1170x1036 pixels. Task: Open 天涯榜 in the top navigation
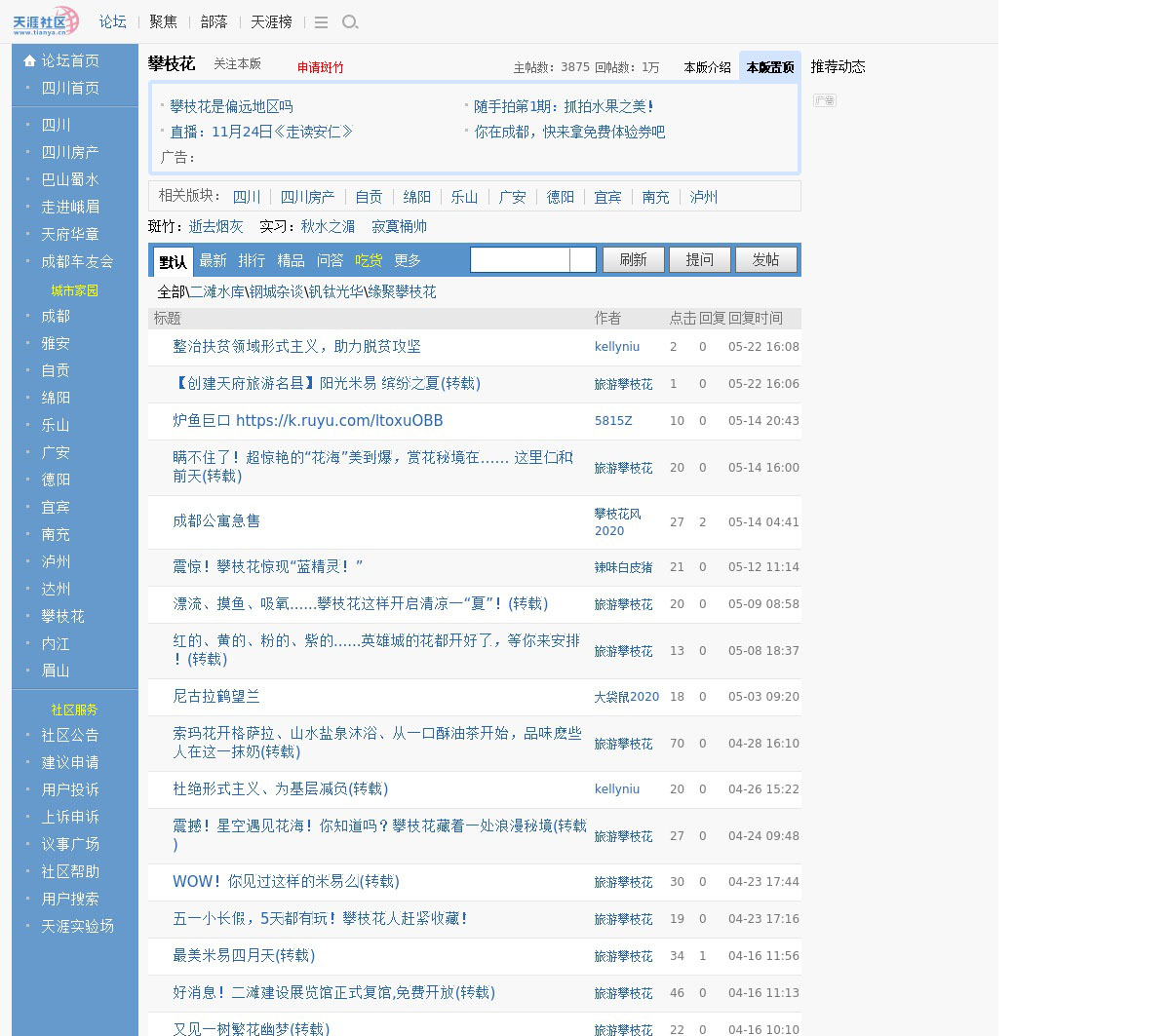[x=271, y=21]
